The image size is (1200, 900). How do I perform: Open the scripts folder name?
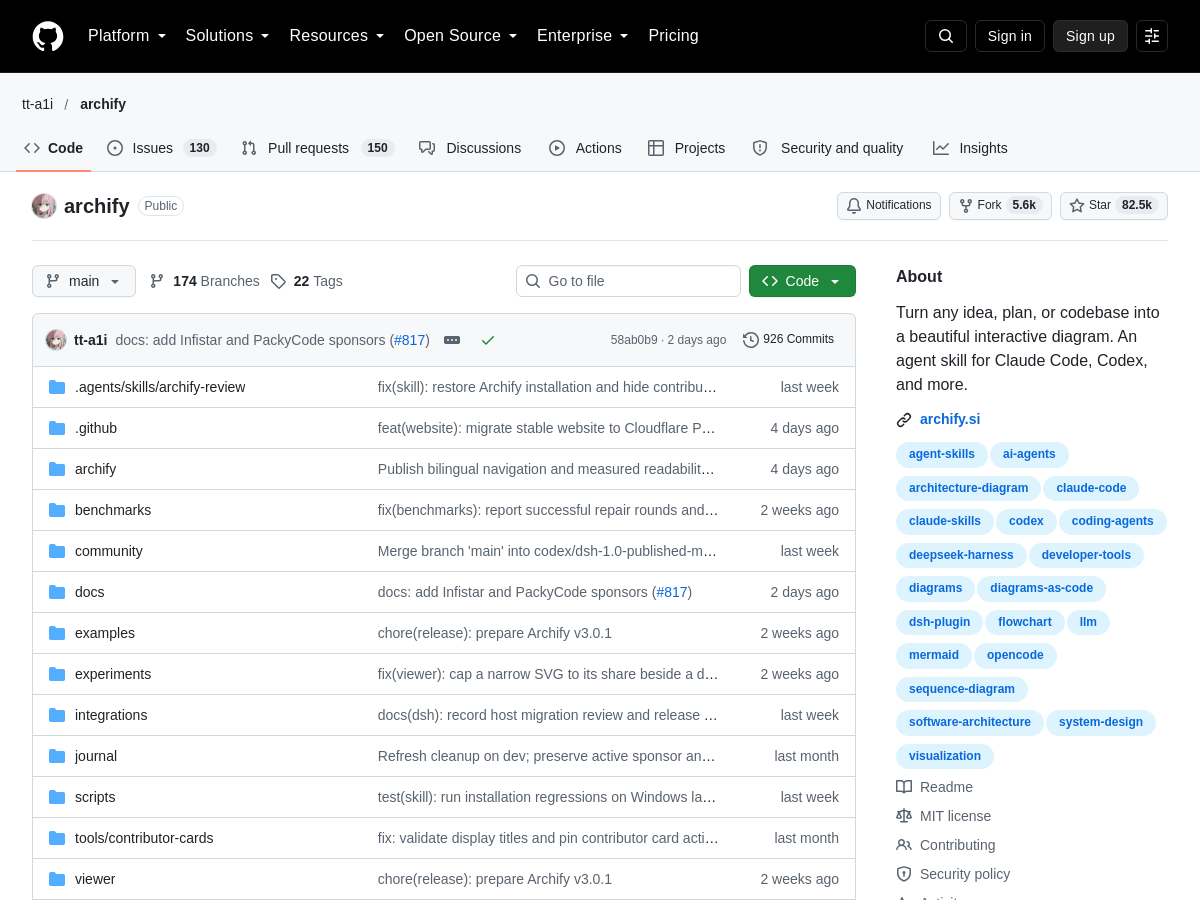pos(95,797)
